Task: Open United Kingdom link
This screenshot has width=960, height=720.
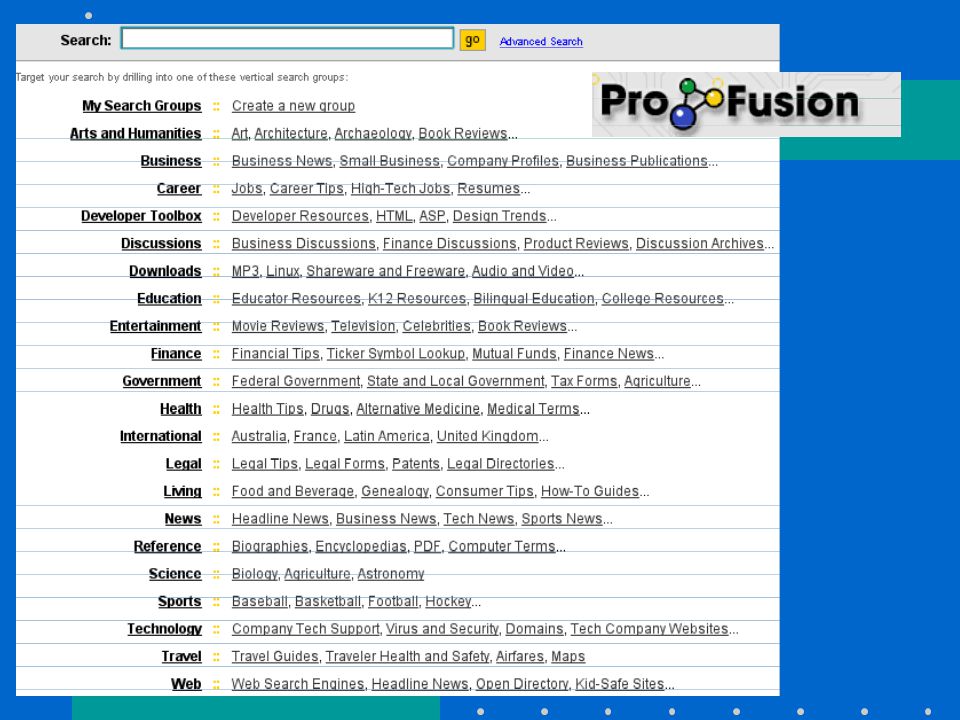Action: pyautogui.click(x=487, y=437)
